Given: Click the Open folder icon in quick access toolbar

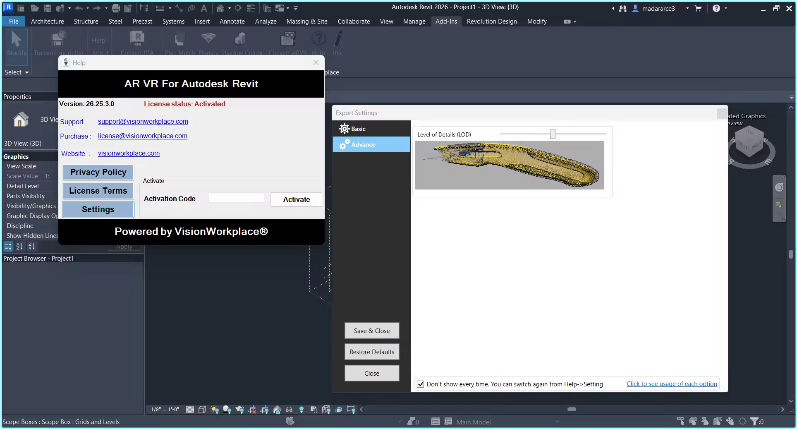Looking at the screenshot, I should [35, 8].
